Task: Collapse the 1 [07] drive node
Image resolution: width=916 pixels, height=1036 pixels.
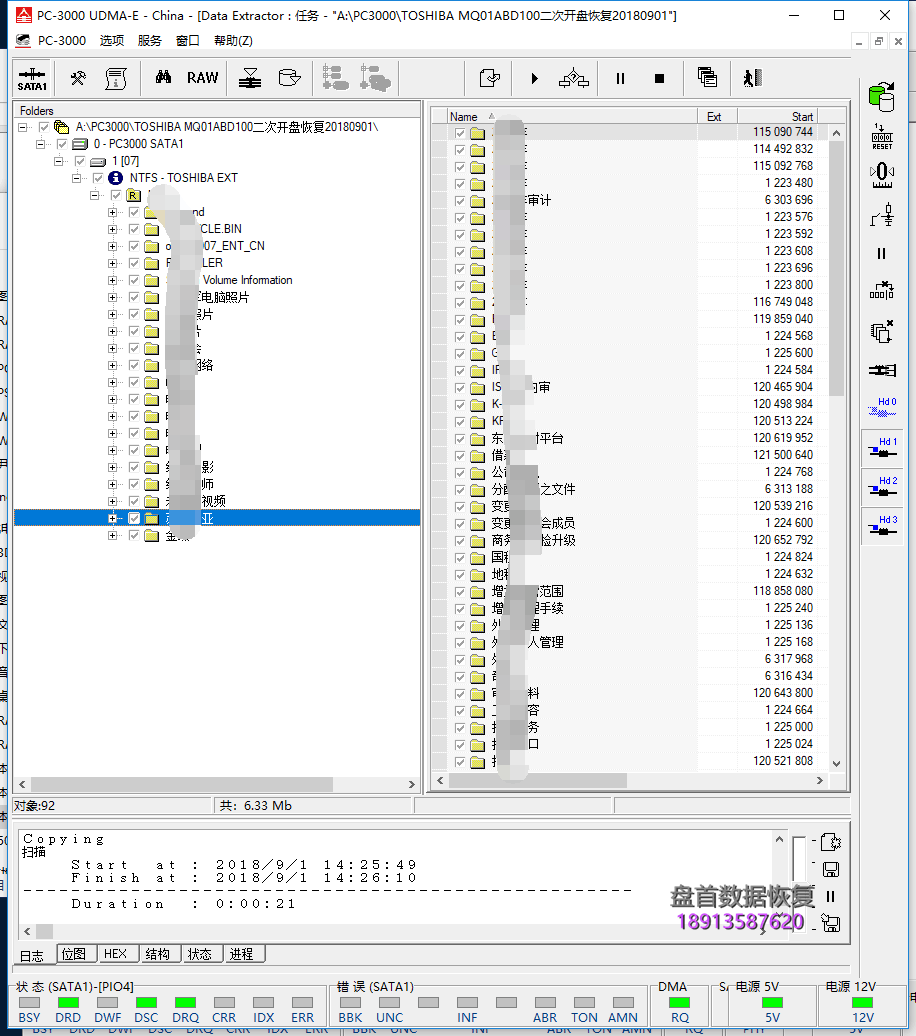Action: (59, 161)
